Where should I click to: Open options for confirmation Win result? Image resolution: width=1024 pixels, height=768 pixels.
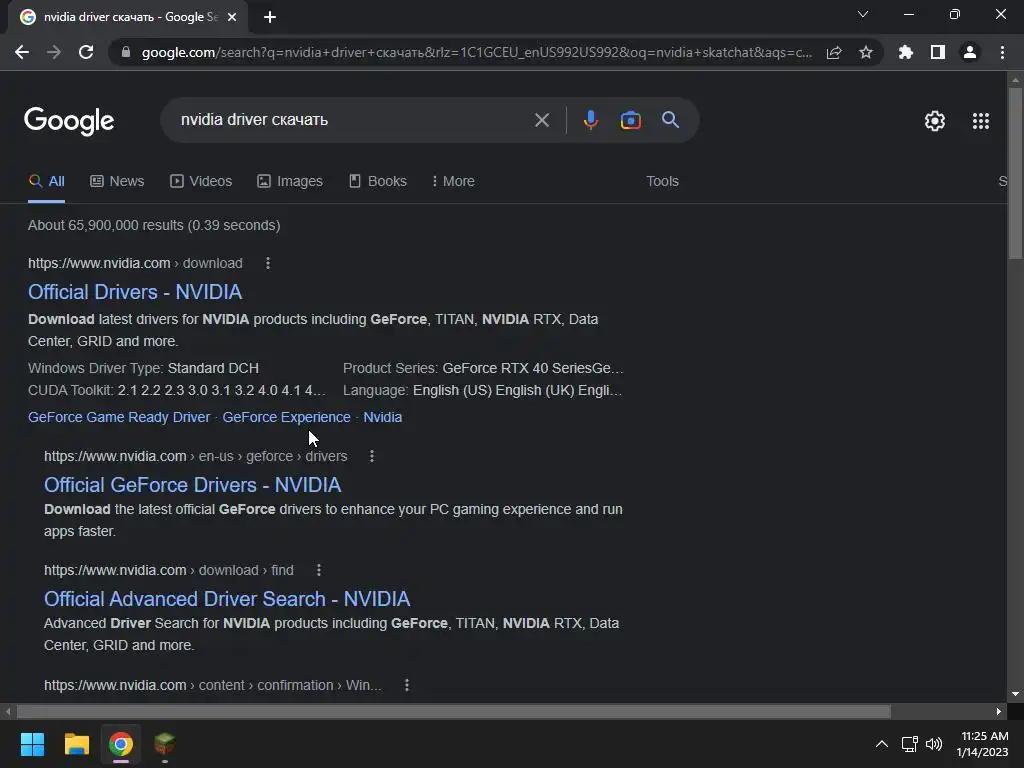coord(407,685)
